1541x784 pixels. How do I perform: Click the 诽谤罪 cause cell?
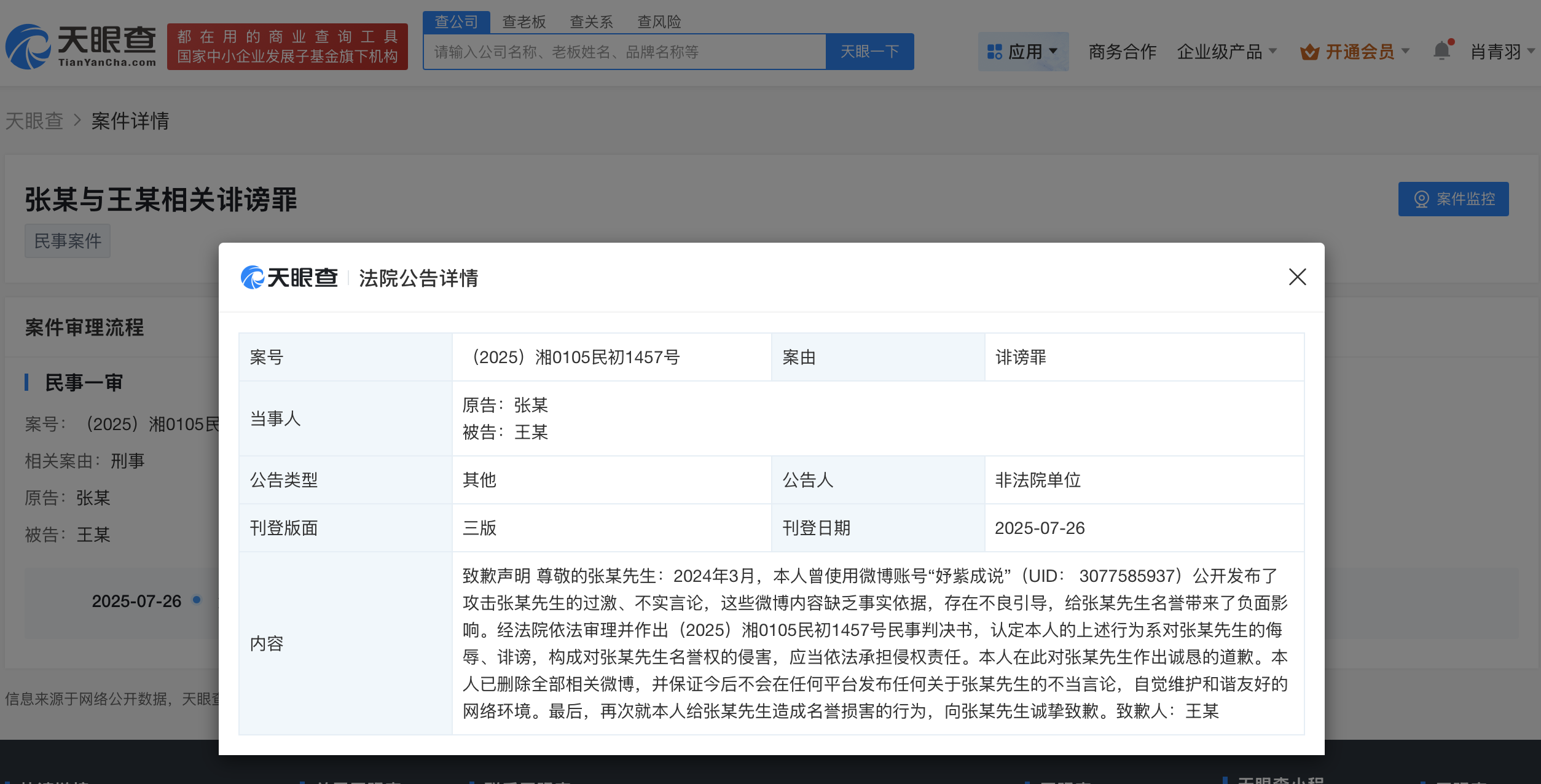1144,357
